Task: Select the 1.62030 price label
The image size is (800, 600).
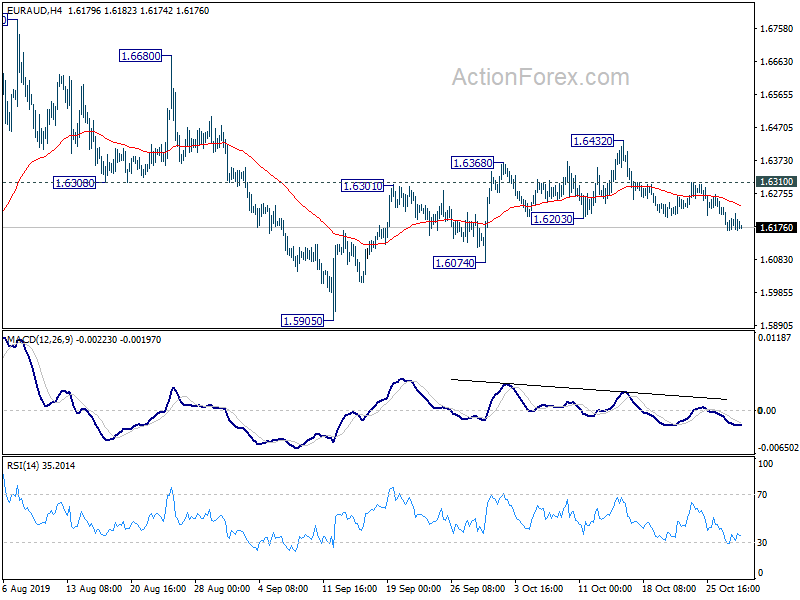Action: [553, 219]
